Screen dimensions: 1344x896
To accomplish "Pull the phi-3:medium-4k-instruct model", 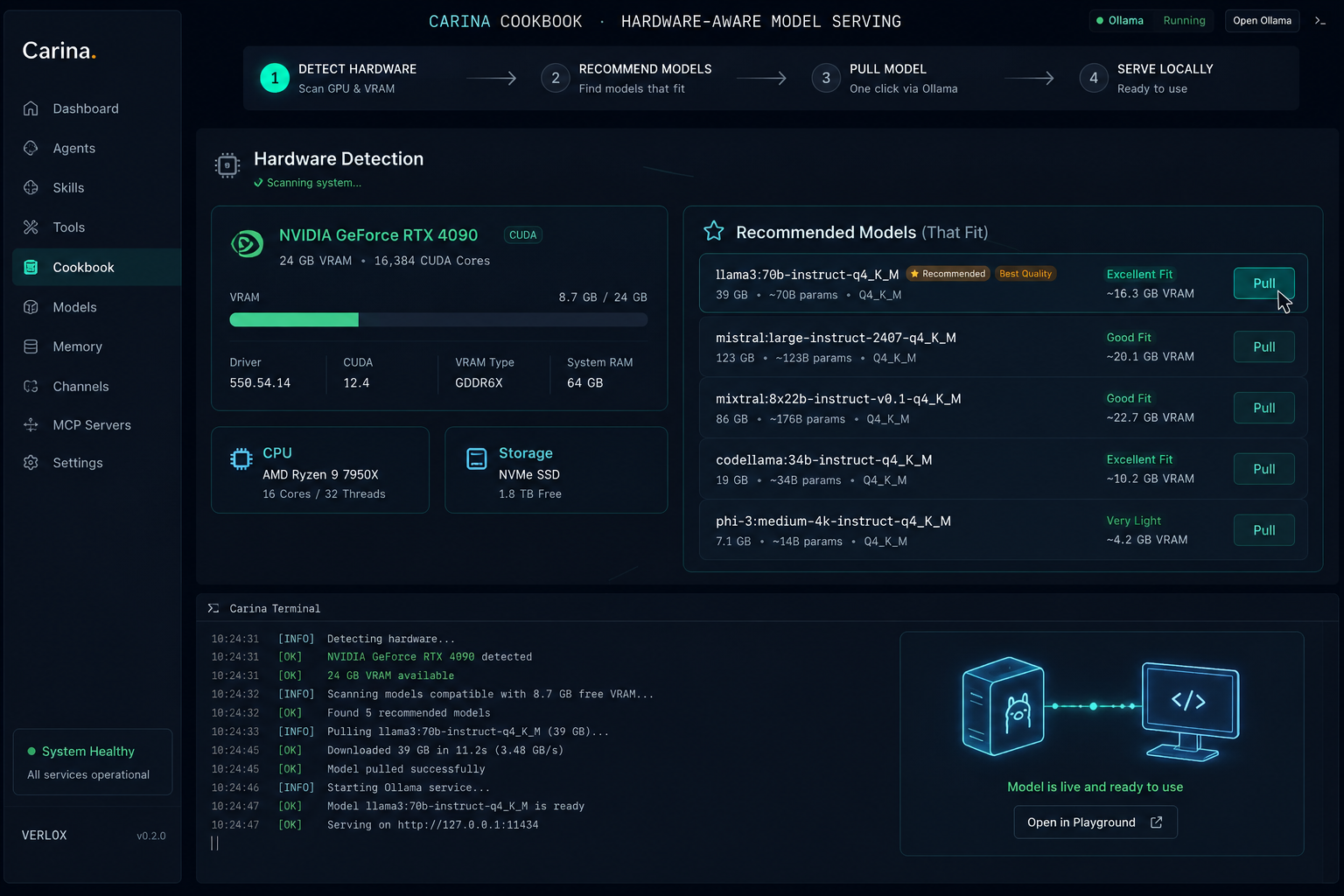I will point(1263,530).
